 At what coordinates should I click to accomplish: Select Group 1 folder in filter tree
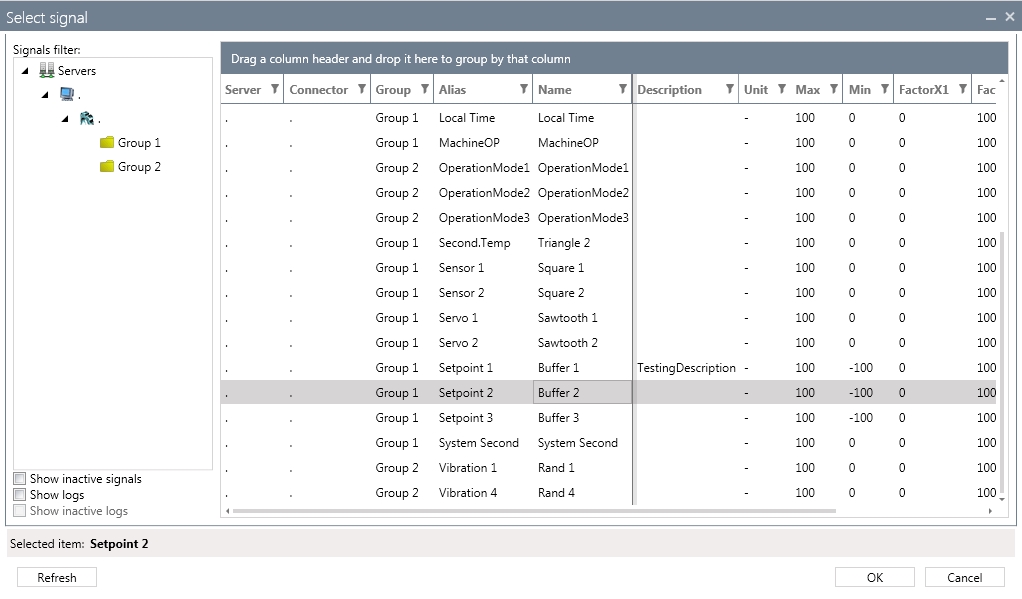(x=138, y=143)
